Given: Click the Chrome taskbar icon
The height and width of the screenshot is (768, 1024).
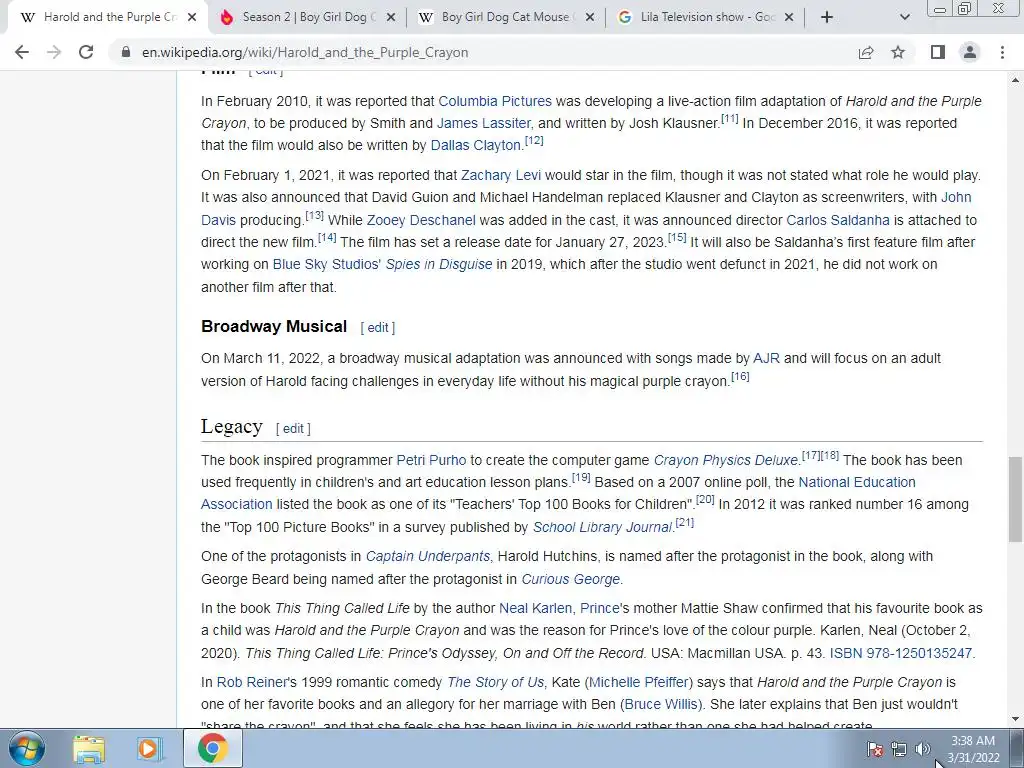Looking at the screenshot, I should pyautogui.click(x=213, y=748).
